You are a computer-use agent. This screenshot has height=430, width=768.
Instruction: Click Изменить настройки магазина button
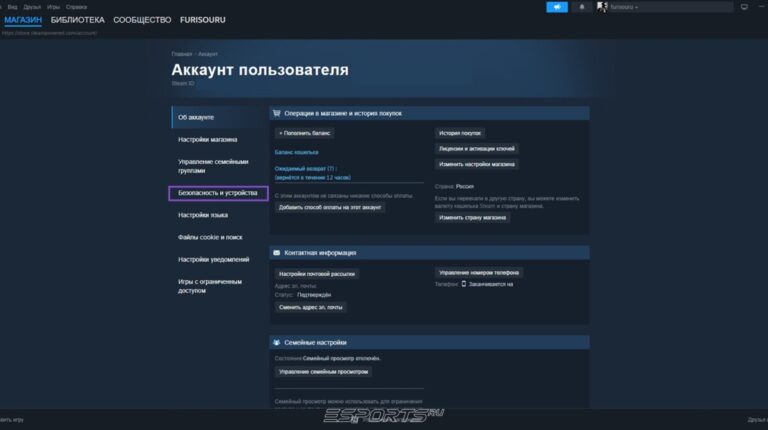point(477,165)
